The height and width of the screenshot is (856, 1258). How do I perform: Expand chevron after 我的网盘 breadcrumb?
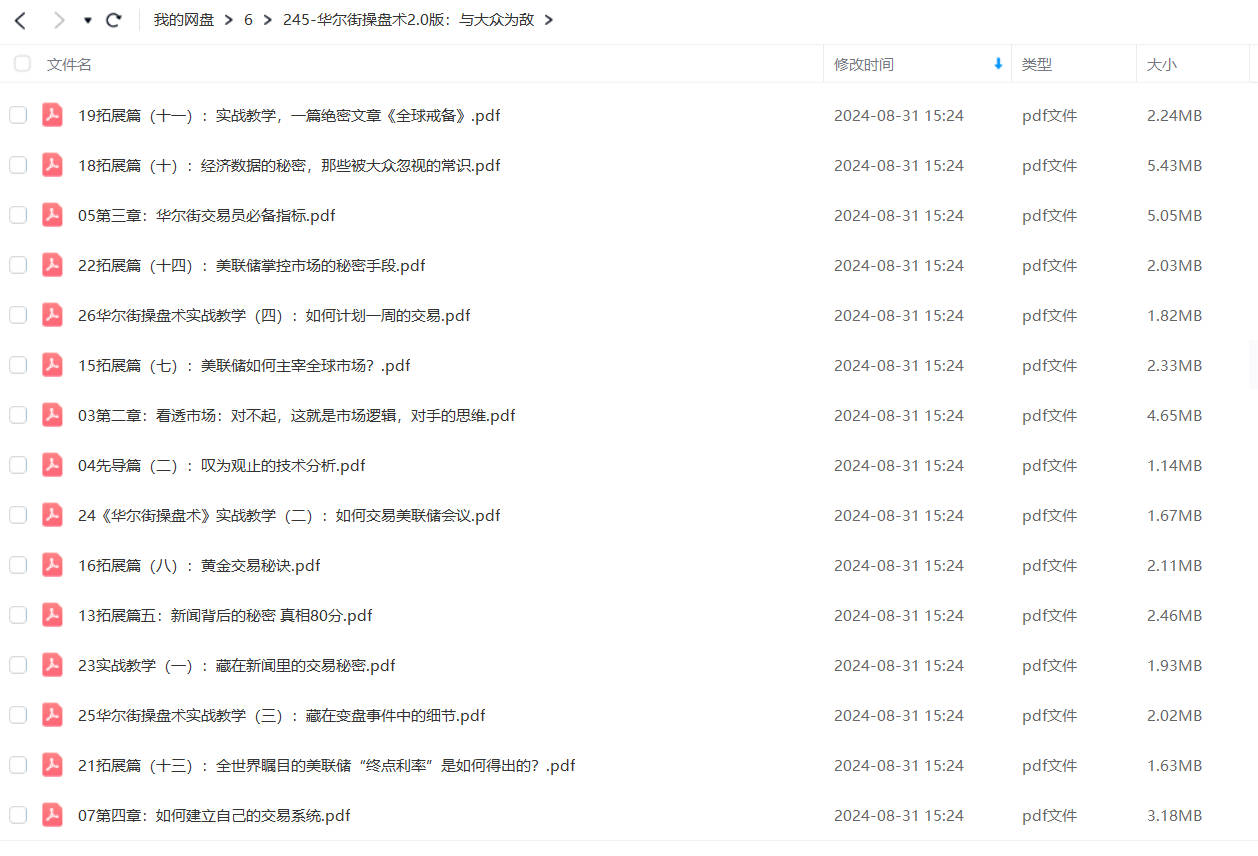pos(229,20)
